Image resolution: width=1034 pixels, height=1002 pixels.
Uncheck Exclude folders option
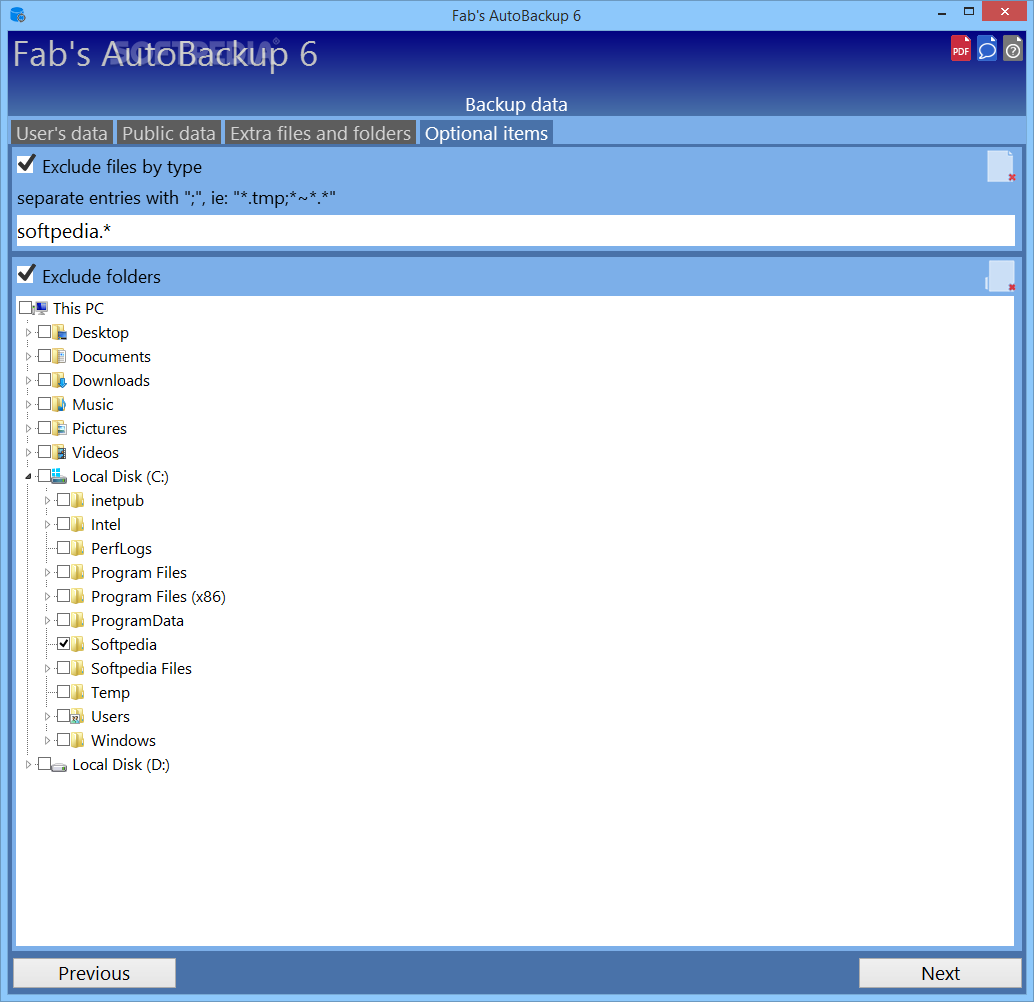pyautogui.click(x=26, y=274)
